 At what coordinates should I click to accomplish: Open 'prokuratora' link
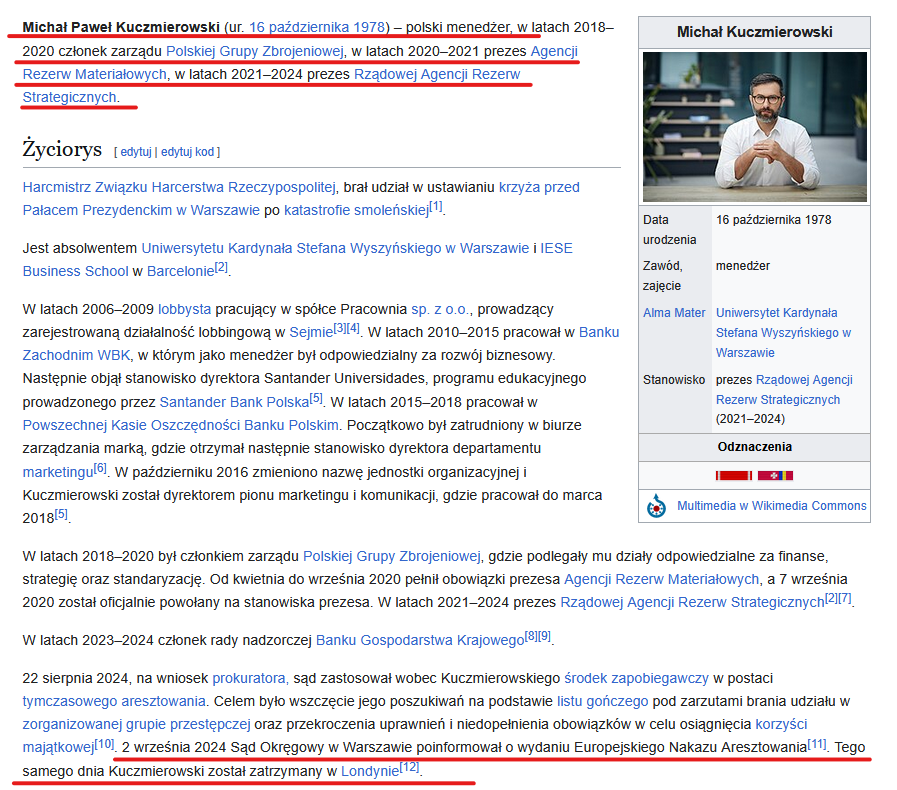(x=251, y=678)
